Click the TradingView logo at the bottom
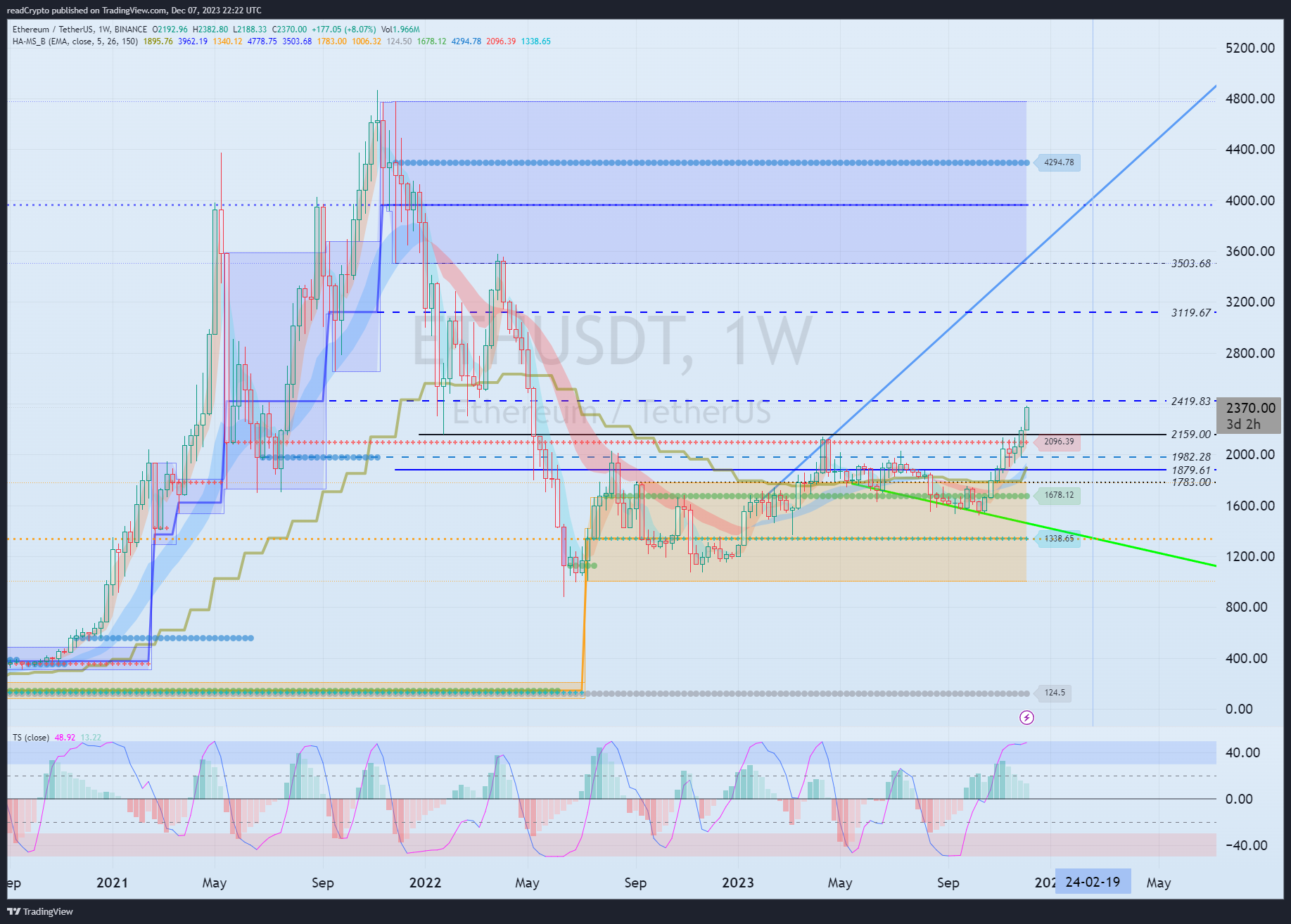1291x924 pixels. [40, 911]
